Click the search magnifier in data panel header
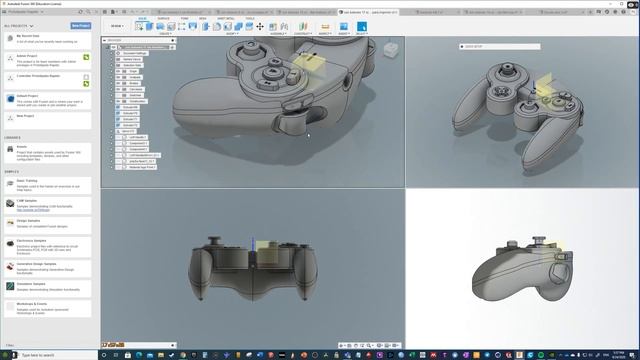This screenshot has width=640, height=360. click(x=88, y=12)
